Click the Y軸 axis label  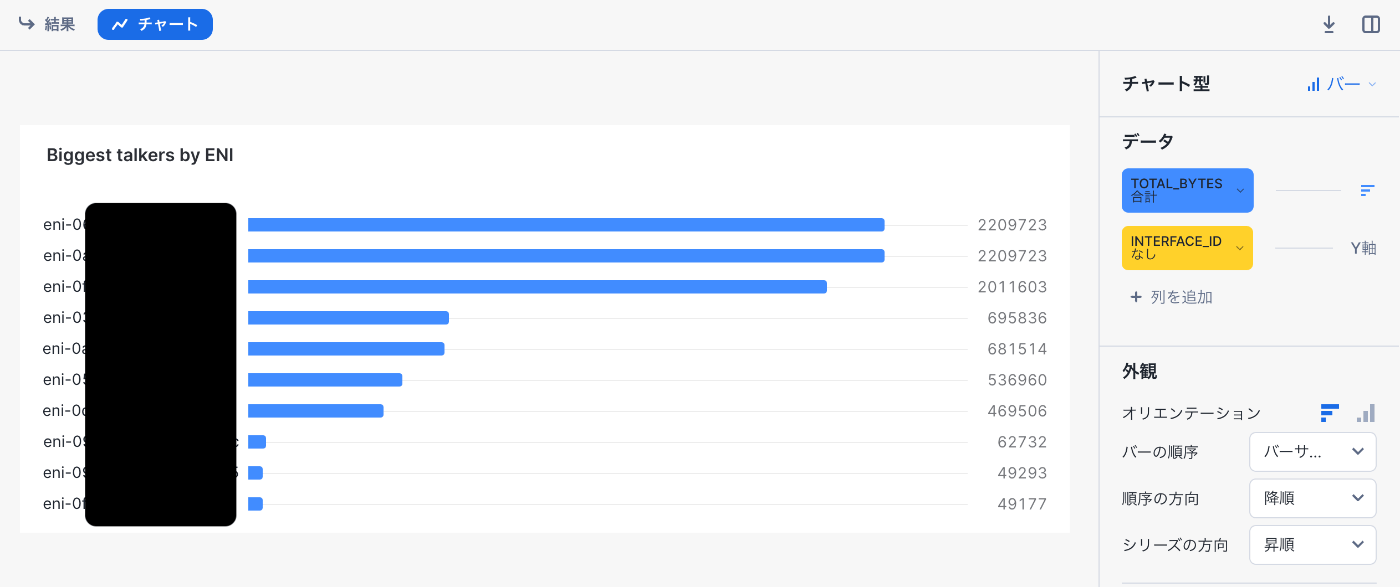tap(1363, 248)
